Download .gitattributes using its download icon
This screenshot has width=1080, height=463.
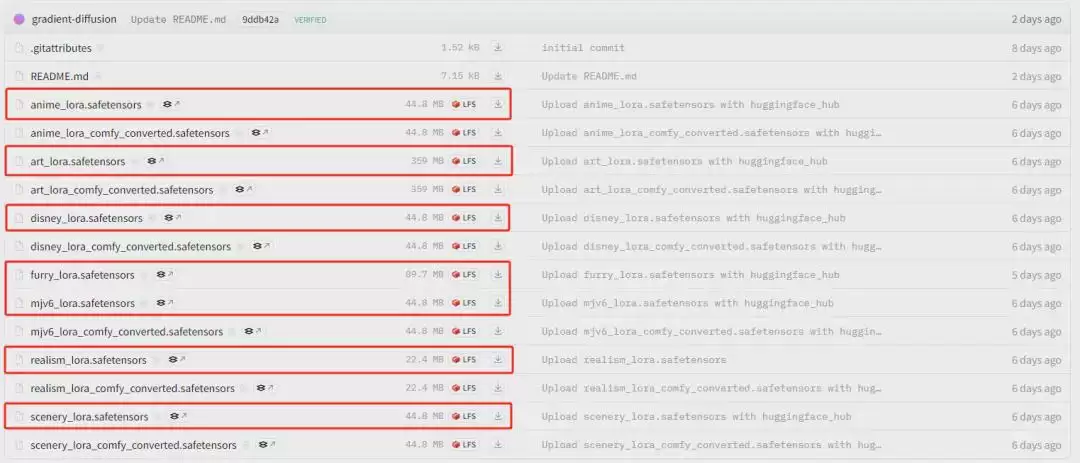point(498,48)
